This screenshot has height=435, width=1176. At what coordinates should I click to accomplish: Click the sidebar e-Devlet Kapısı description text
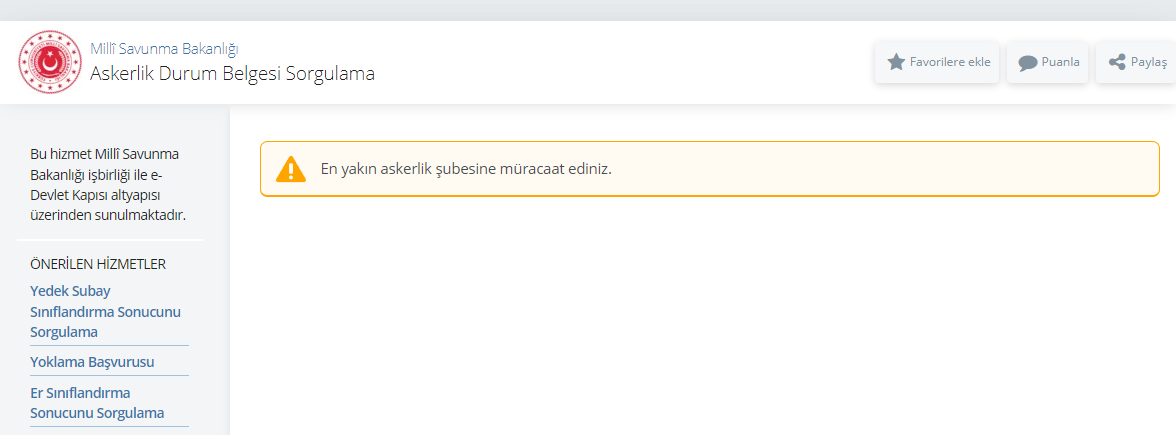tap(108, 185)
